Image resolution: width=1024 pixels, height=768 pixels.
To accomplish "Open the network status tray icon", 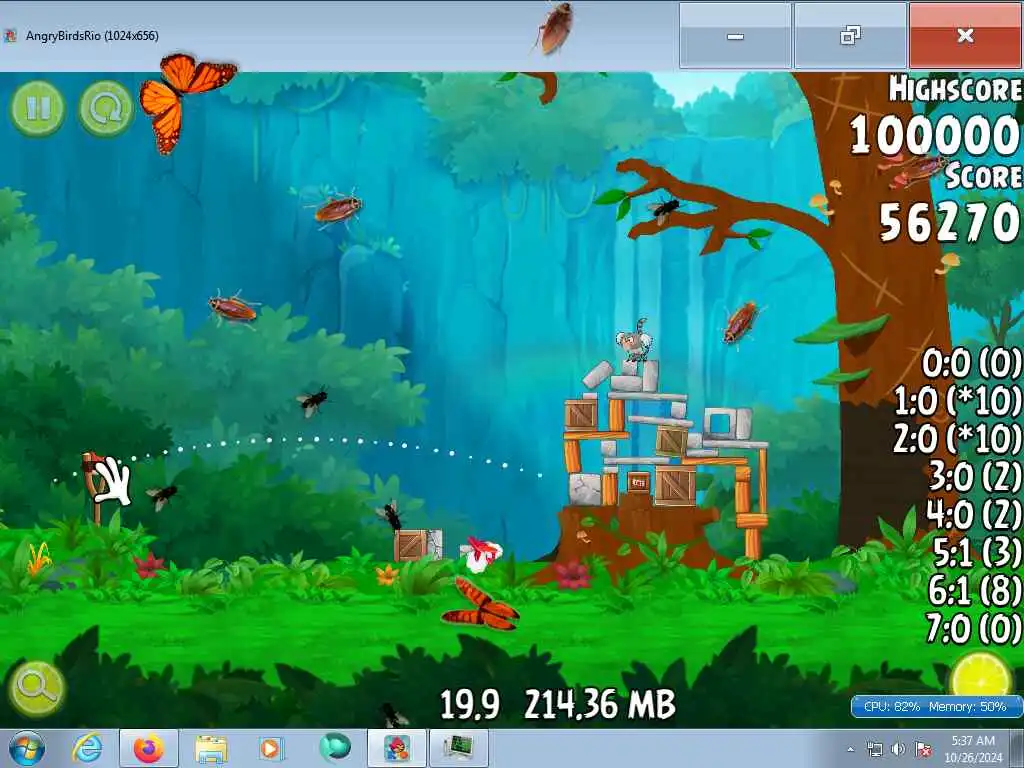I will 874,749.
